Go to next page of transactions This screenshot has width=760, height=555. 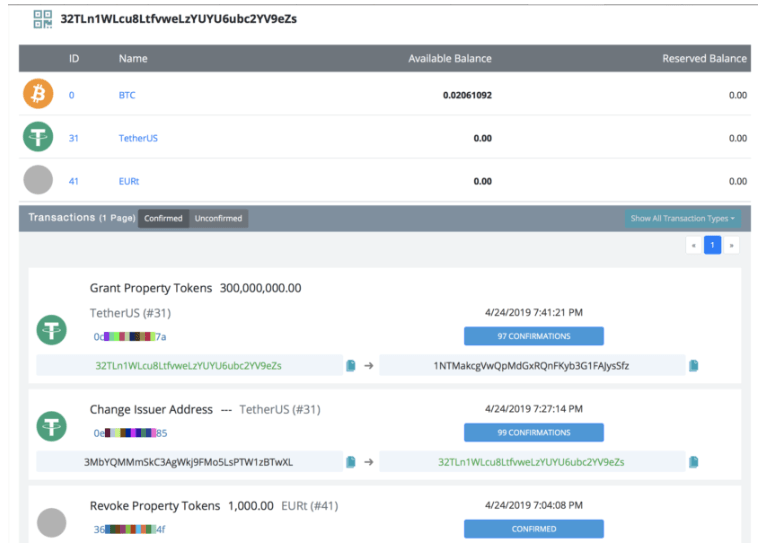click(731, 245)
